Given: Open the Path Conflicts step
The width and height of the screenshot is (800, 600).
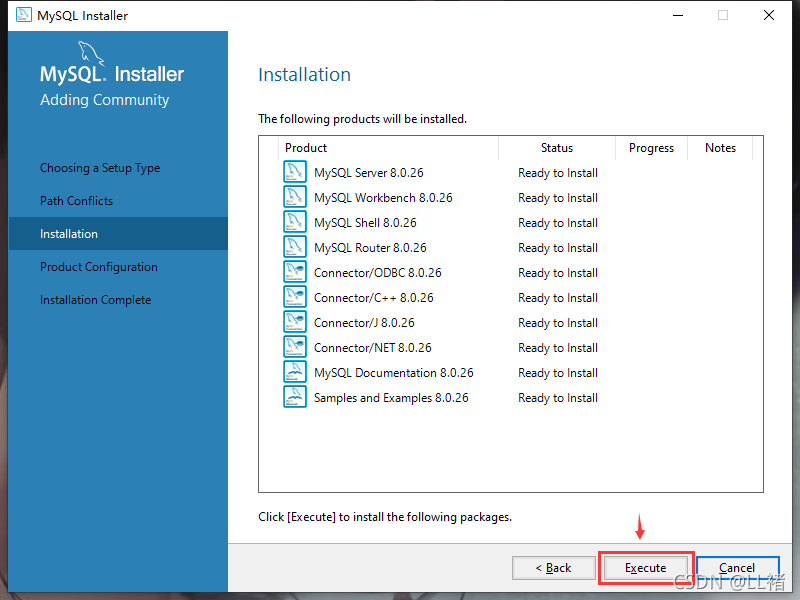Looking at the screenshot, I should [77, 201].
